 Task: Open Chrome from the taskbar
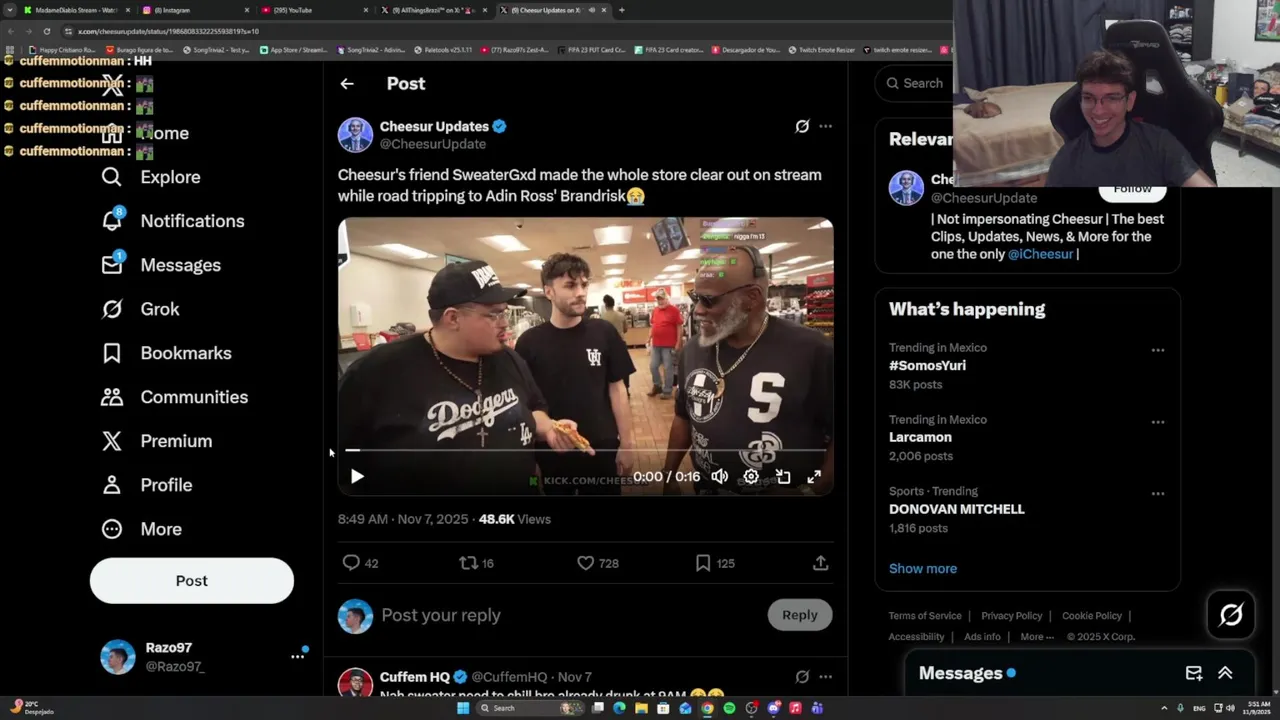pos(707,708)
